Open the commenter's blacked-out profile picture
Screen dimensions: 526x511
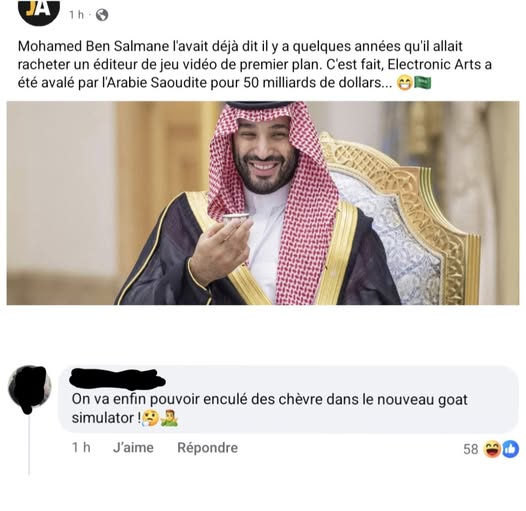[30, 388]
